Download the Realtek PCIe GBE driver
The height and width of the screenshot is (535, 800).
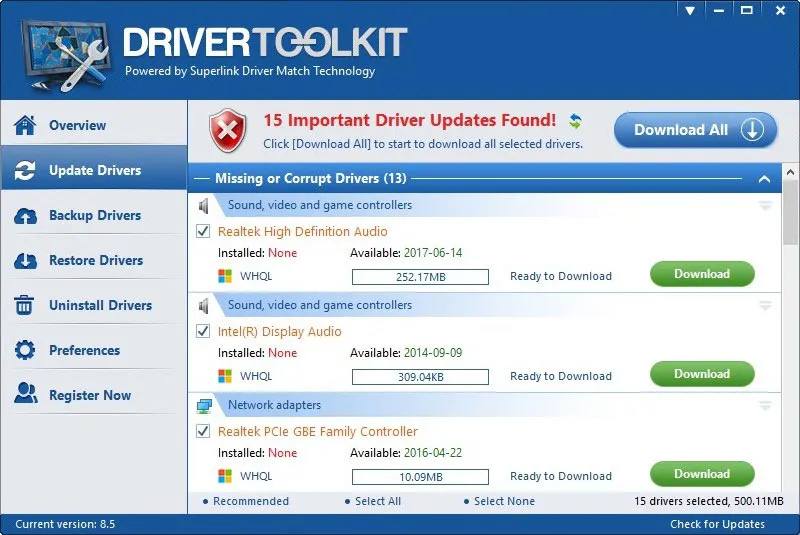702,474
